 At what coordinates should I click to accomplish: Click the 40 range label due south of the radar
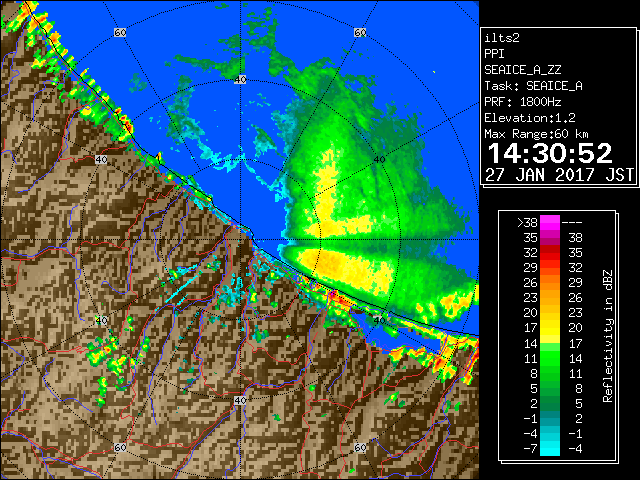coord(240,400)
